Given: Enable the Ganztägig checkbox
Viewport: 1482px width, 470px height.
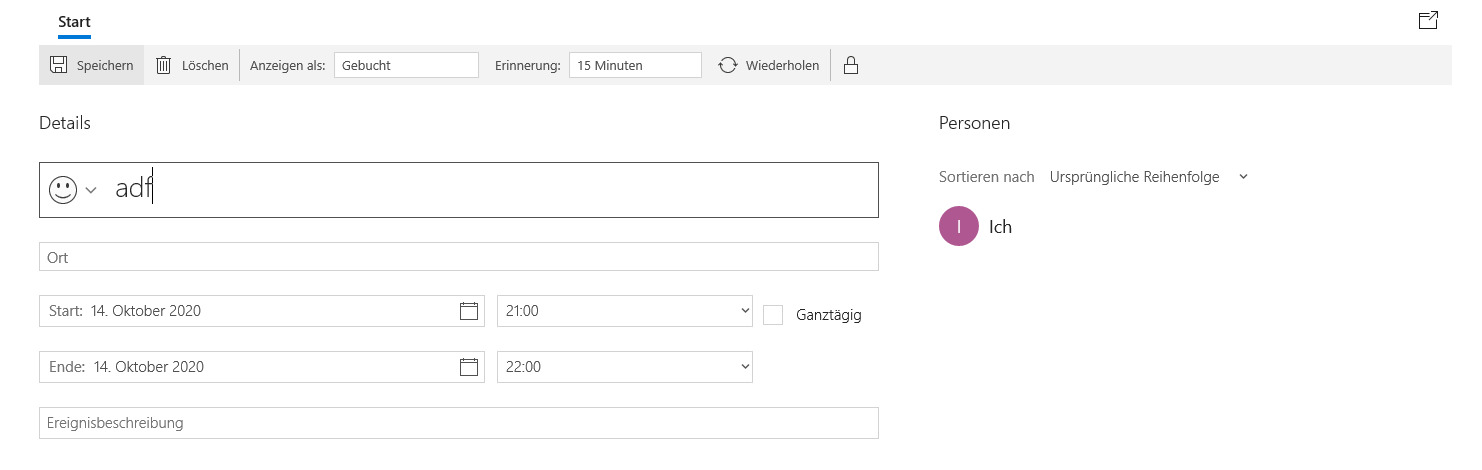Looking at the screenshot, I should [x=773, y=314].
